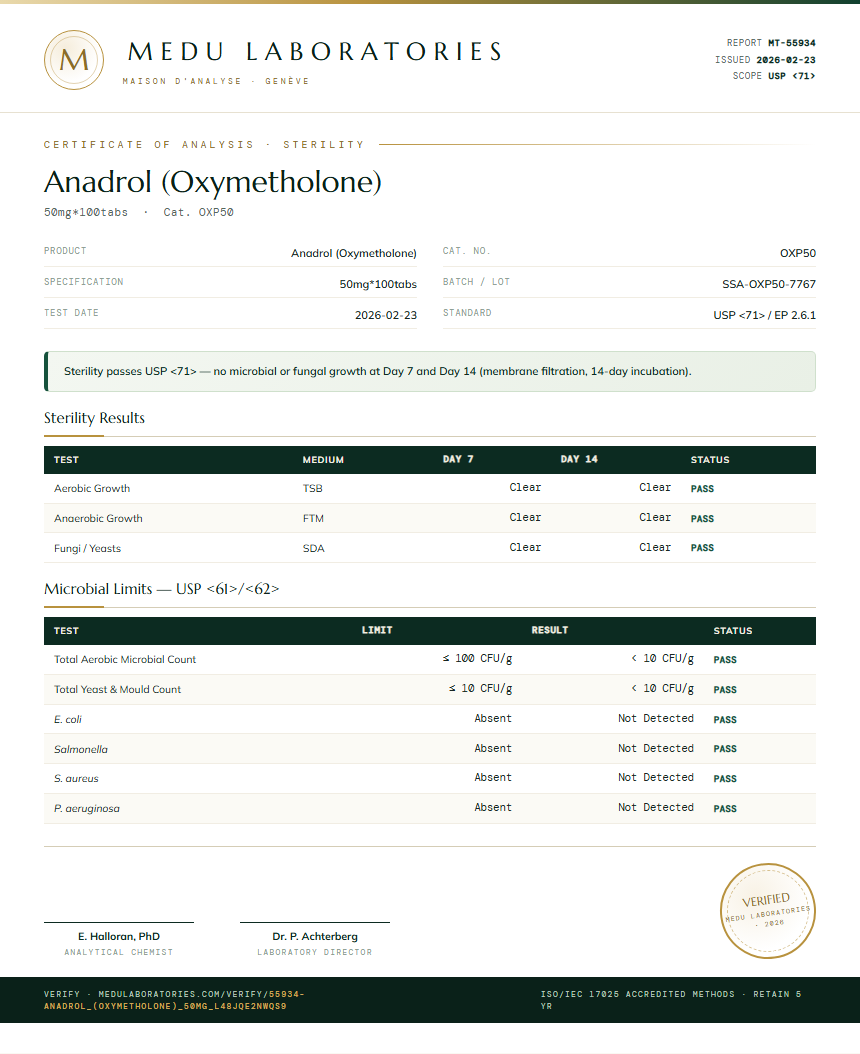Click the sterility passes summary banner

coord(430,371)
